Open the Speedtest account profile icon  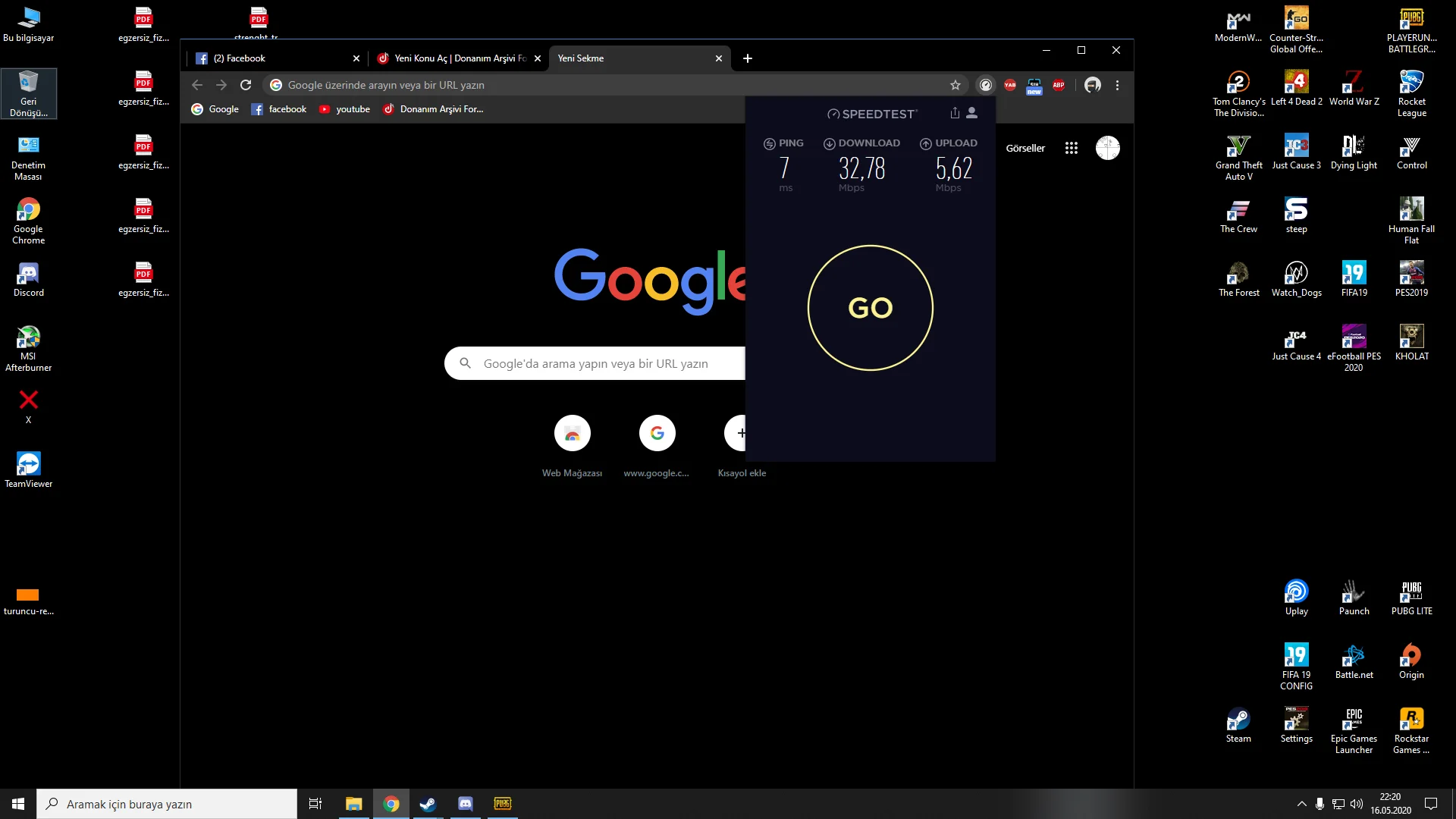click(x=971, y=113)
